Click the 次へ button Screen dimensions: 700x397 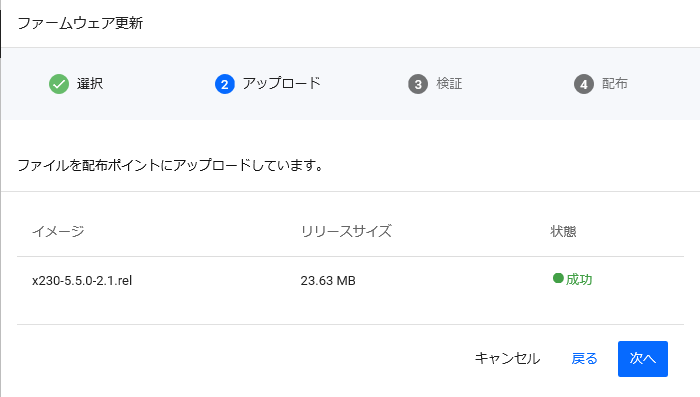pyautogui.click(x=643, y=359)
